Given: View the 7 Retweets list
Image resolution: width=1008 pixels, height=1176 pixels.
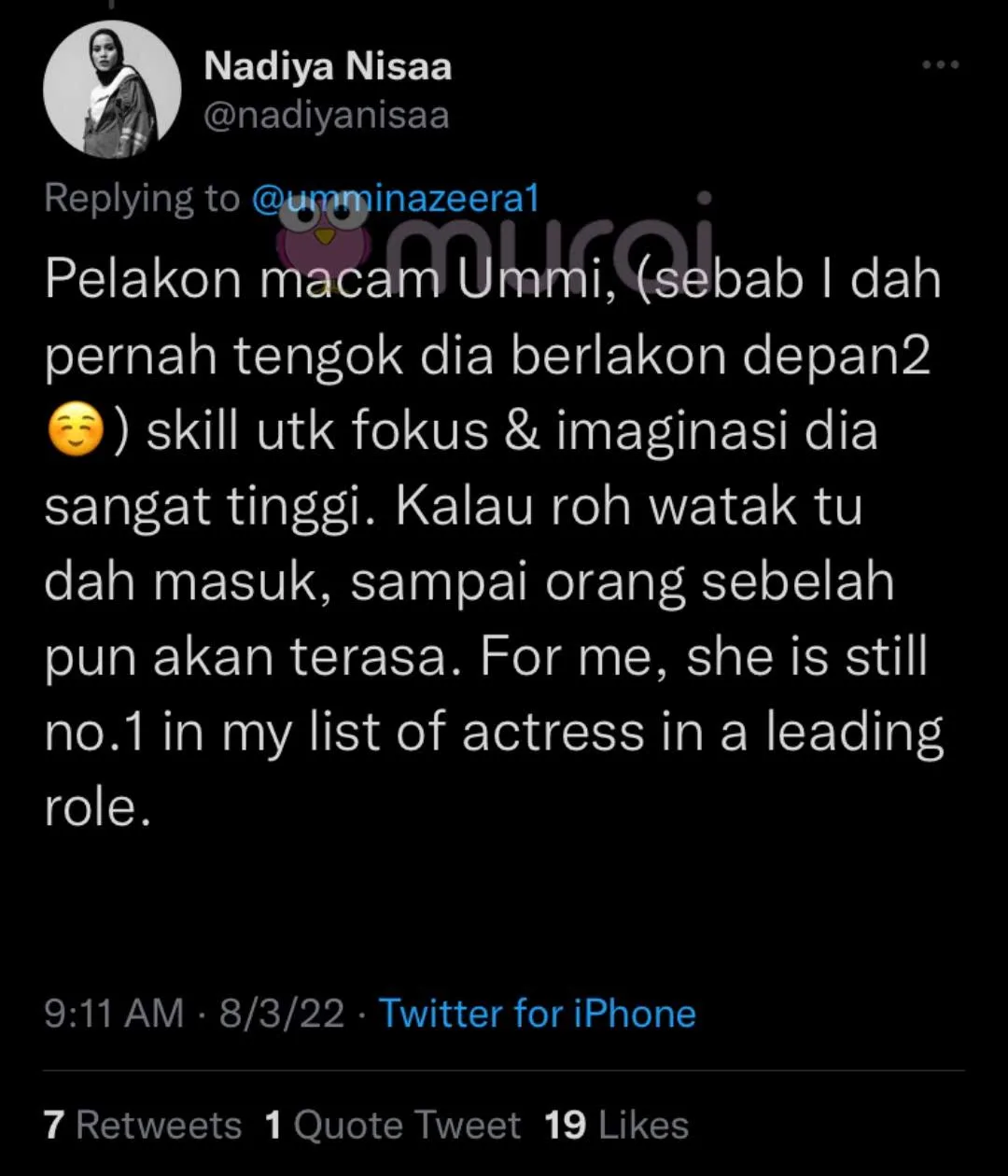Looking at the screenshot, I should (x=142, y=1125).
